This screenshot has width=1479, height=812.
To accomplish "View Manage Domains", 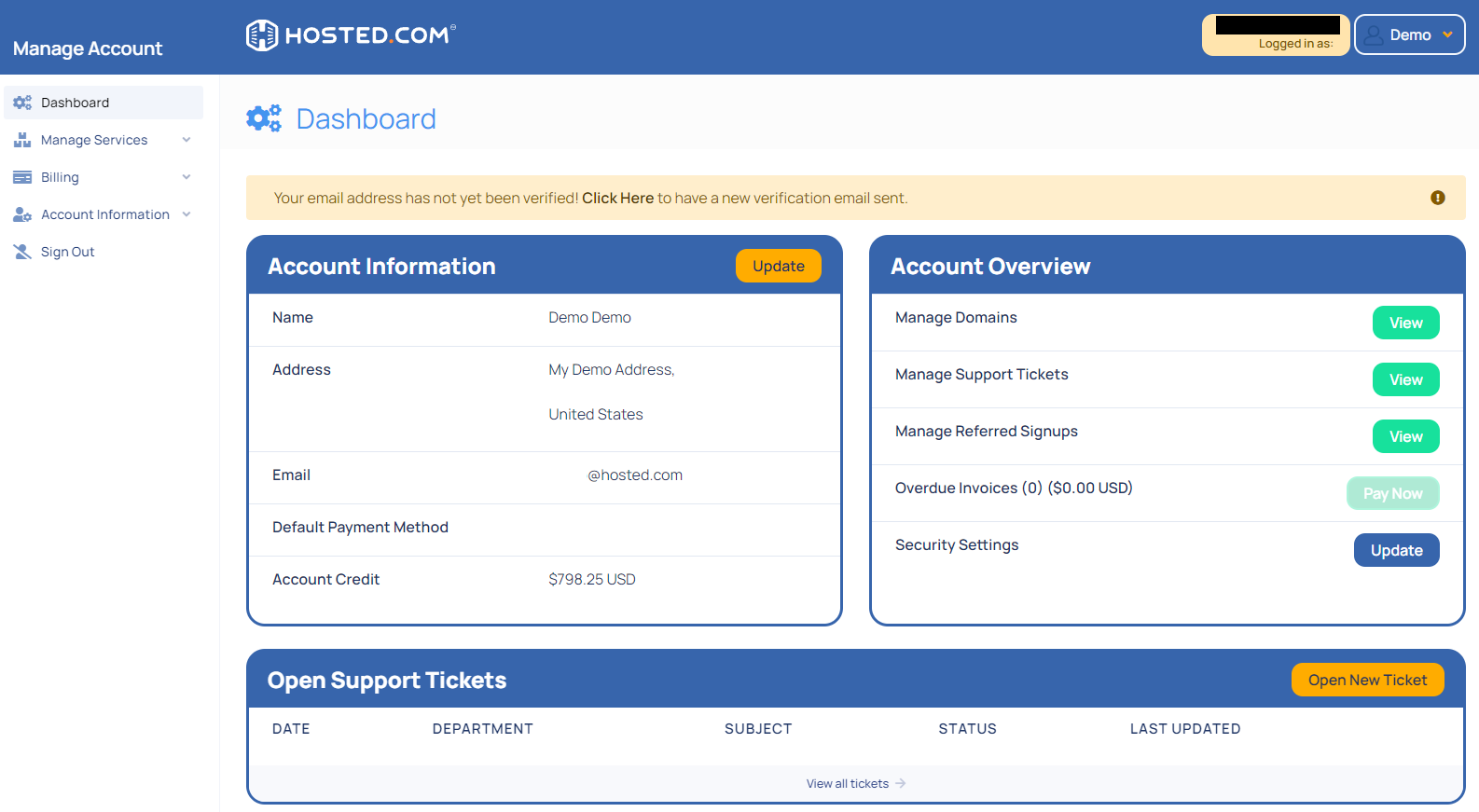I will tap(1406, 323).
